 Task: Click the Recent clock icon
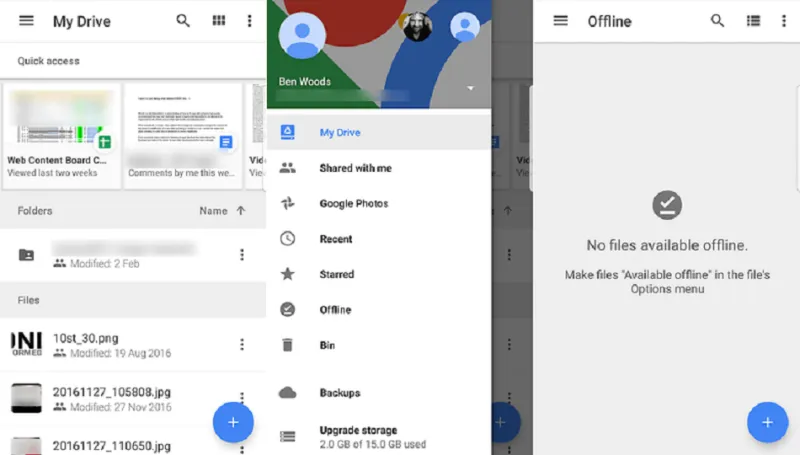pyautogui.click(x=288, y=239)
